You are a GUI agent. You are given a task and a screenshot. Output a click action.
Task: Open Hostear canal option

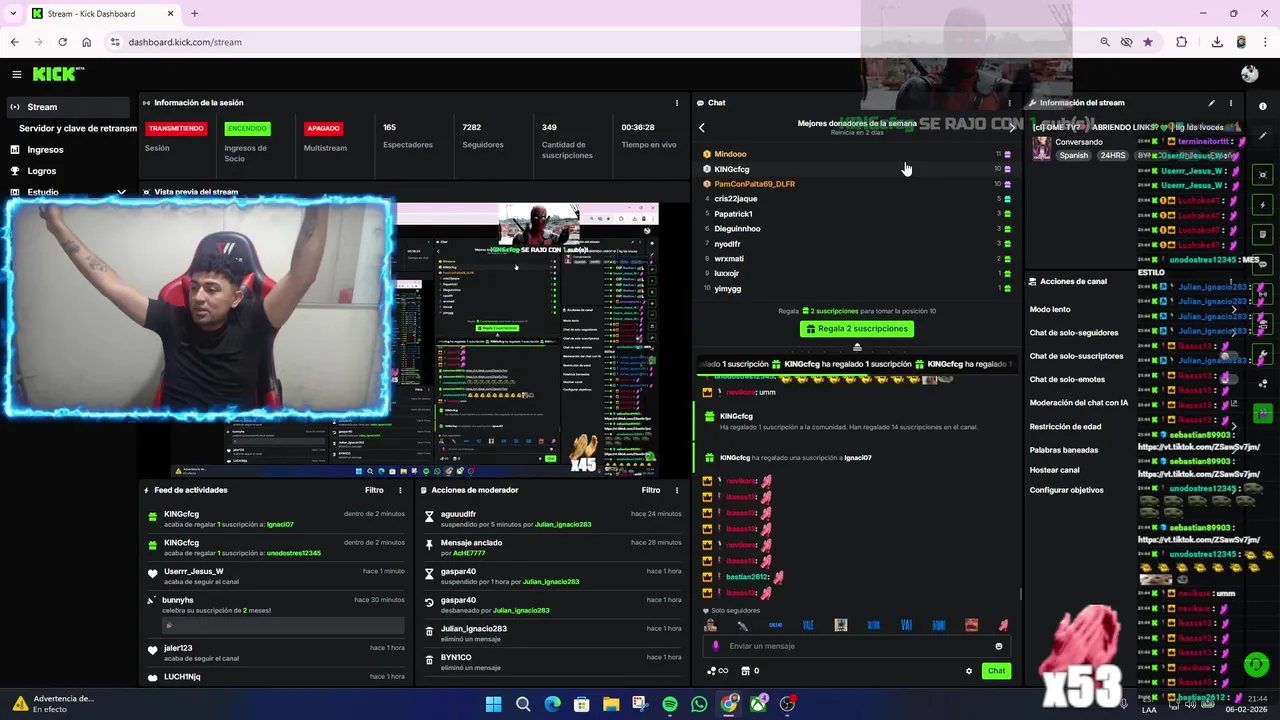pos(1055,470)
